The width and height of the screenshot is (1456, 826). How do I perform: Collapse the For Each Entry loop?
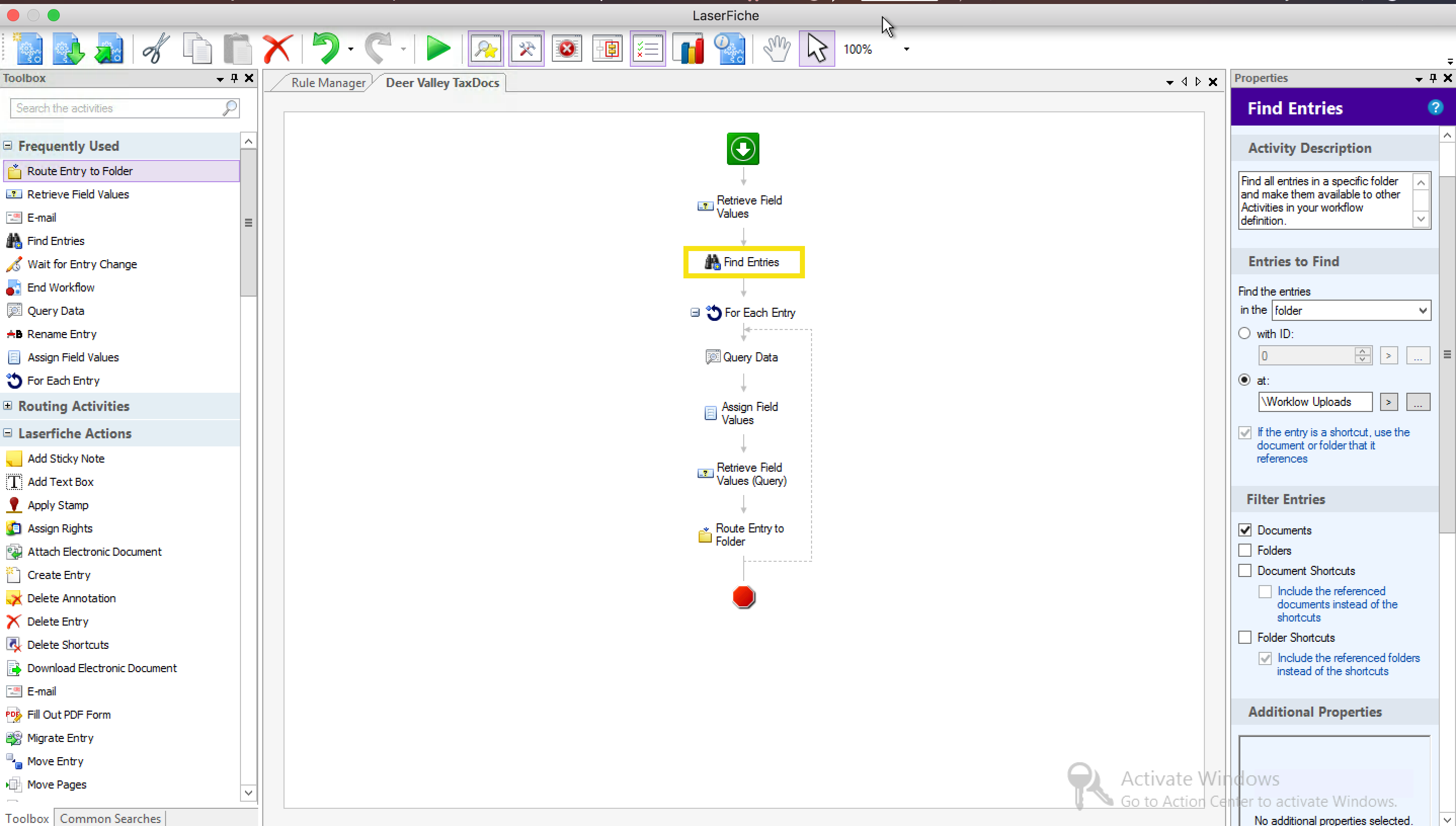point(695,313)
